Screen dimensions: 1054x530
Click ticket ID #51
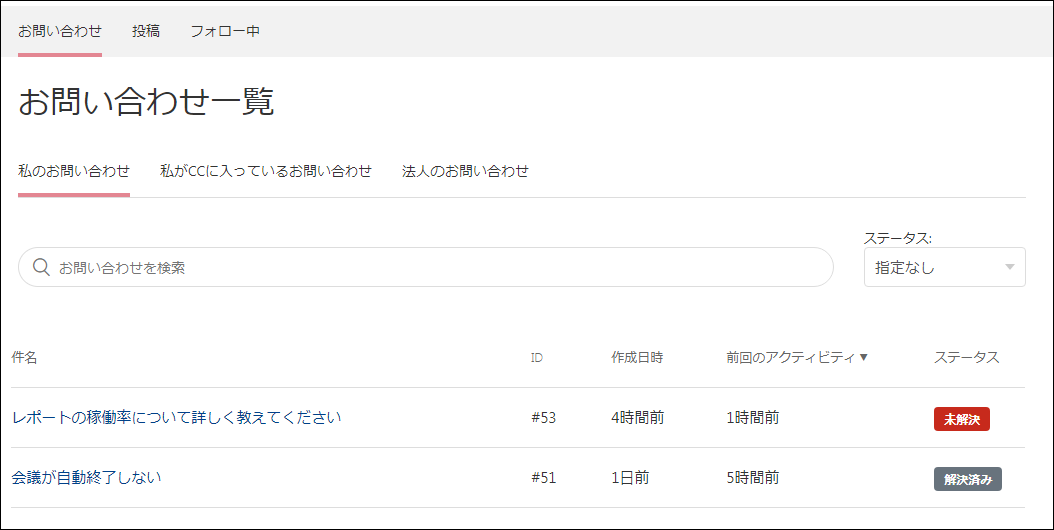point(543,478)
